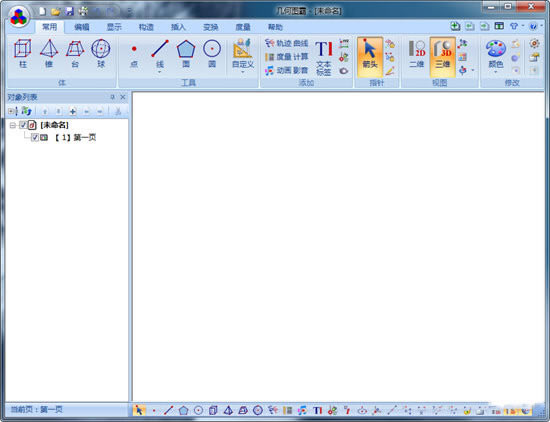
Task: Select the pyramid (锥) solid tool
Action: (49, 54)
